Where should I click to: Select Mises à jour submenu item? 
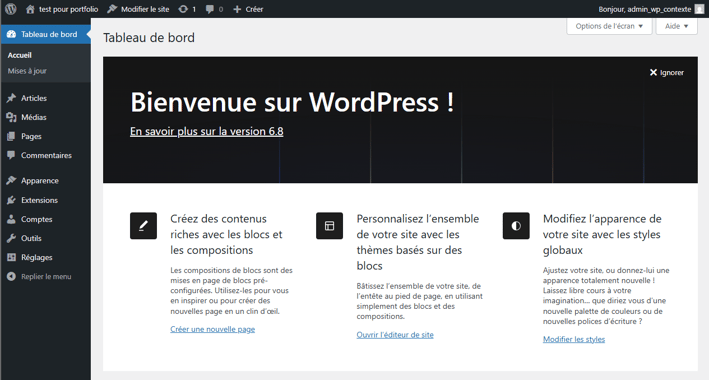27,71
